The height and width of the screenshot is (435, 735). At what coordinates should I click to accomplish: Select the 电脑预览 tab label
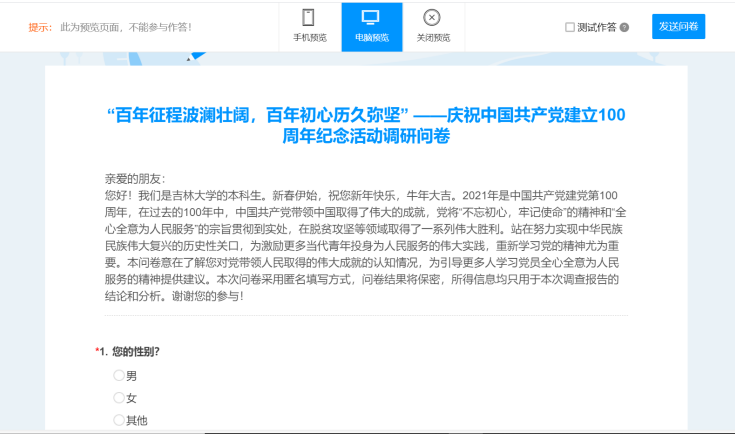pyautogui.click(x=371, y=38)
